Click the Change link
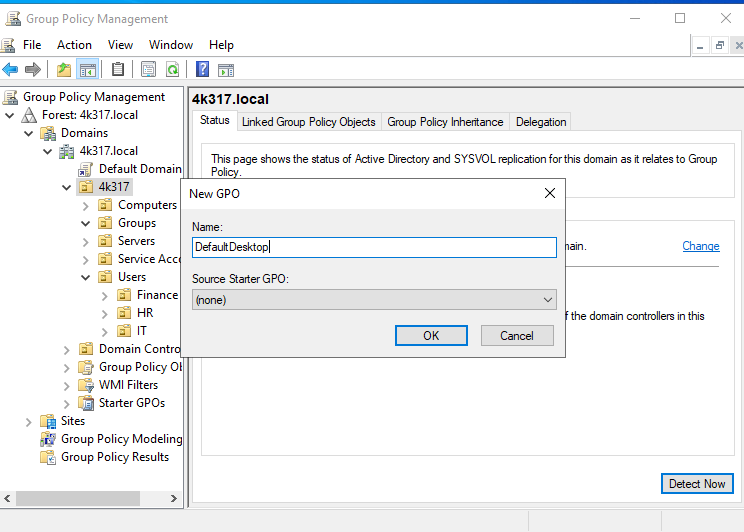Viewport: 744px width, 532px height. point(700,246)
